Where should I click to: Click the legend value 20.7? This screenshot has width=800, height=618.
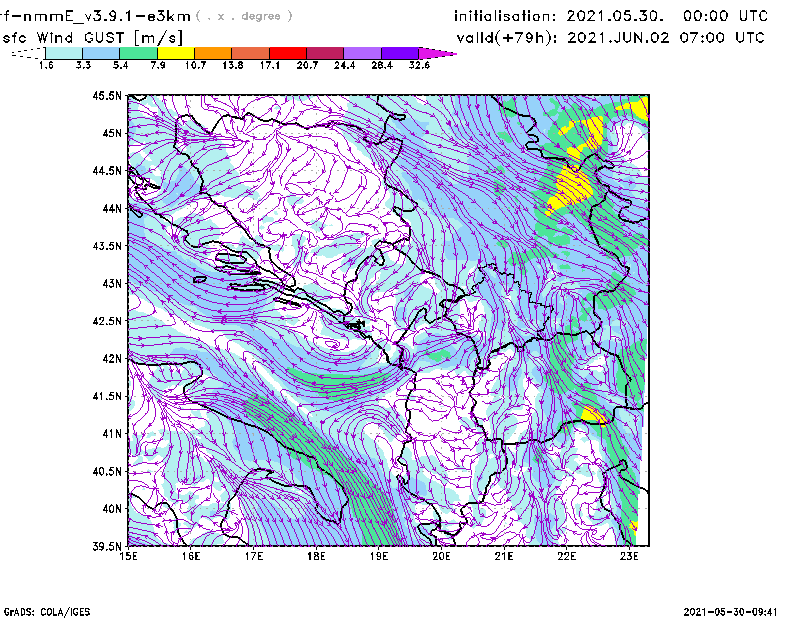pyautogui.click(x=307, y=65)
